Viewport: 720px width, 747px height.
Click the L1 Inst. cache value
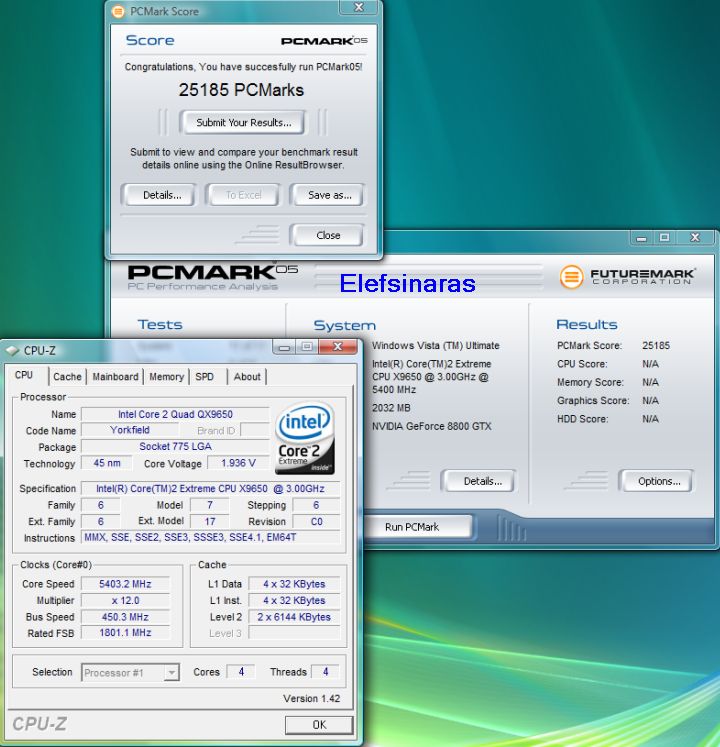(x=294, y=600)
